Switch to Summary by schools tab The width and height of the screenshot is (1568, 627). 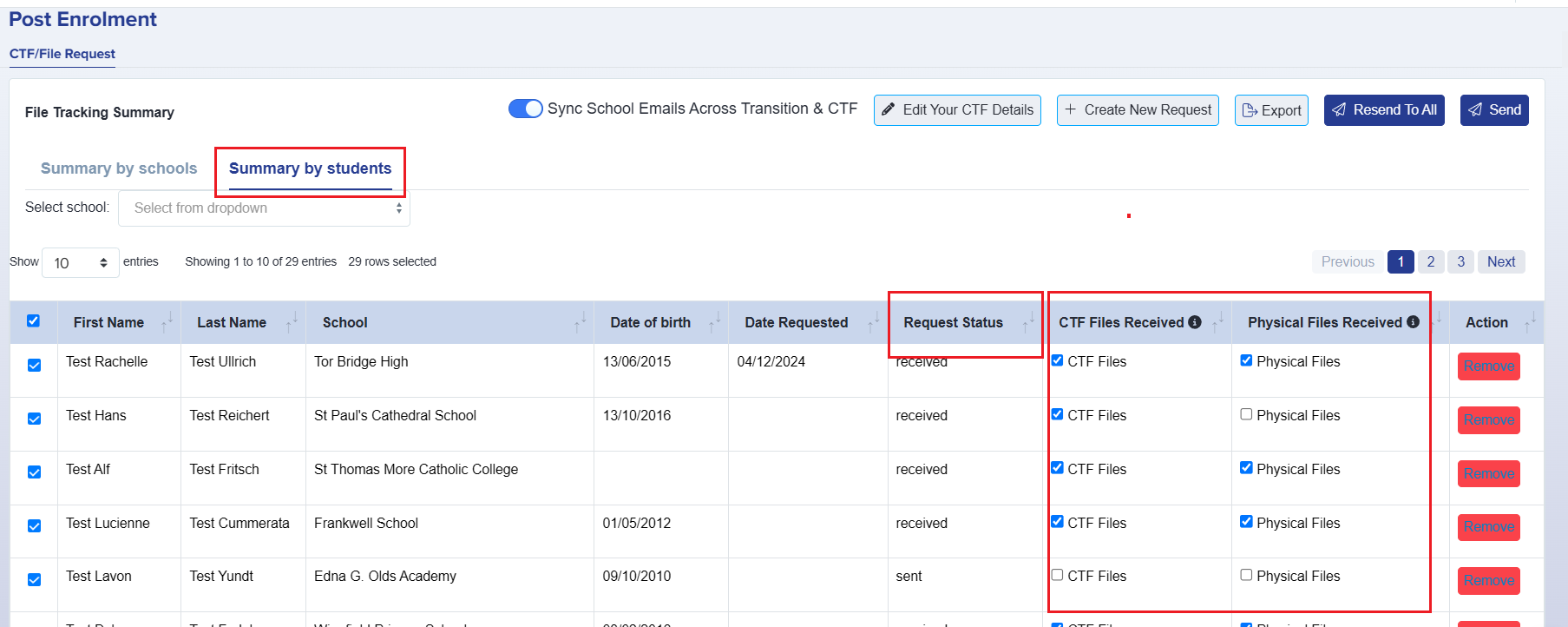(x=119, y=168)
